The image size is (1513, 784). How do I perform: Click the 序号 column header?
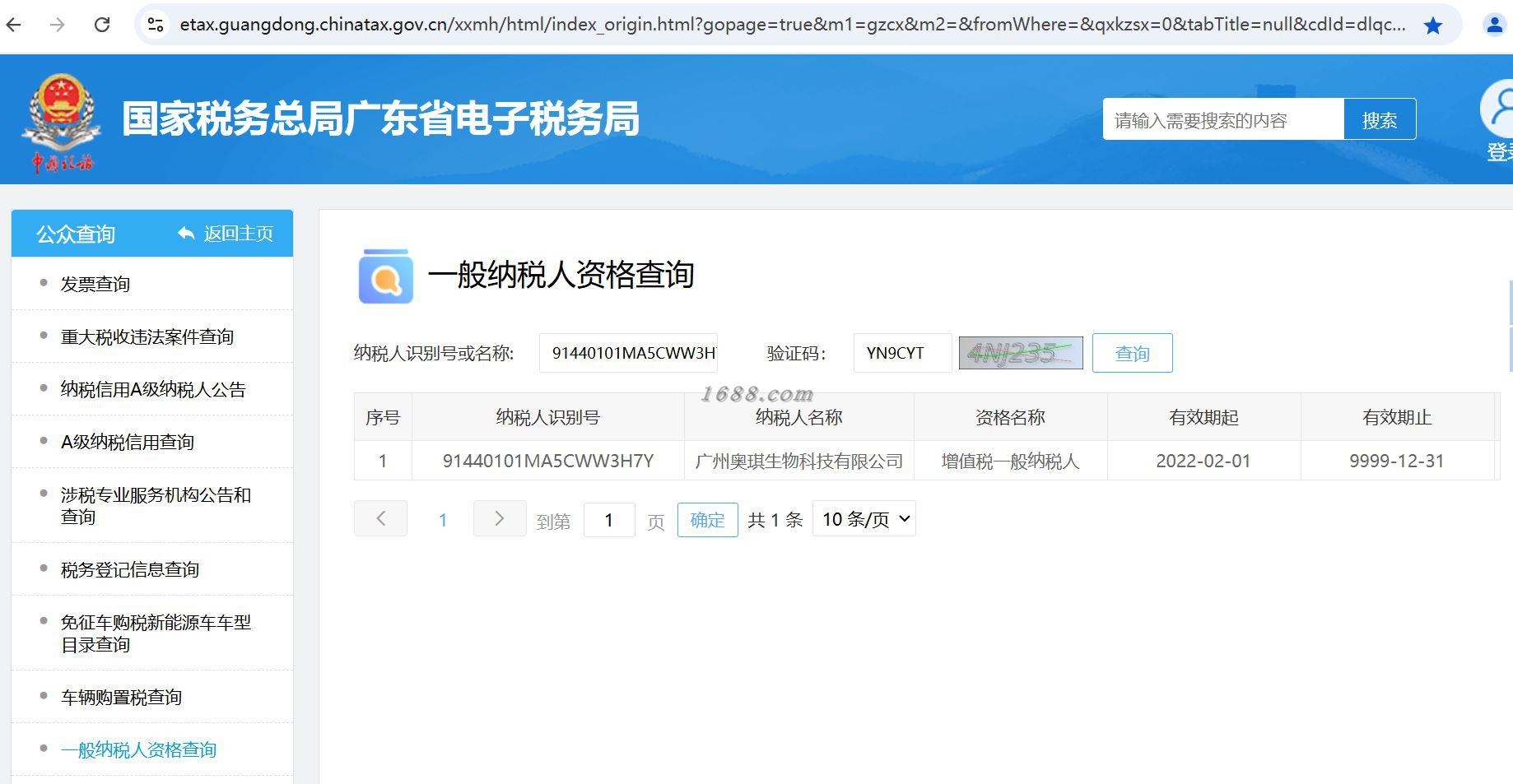coord(383,417)
